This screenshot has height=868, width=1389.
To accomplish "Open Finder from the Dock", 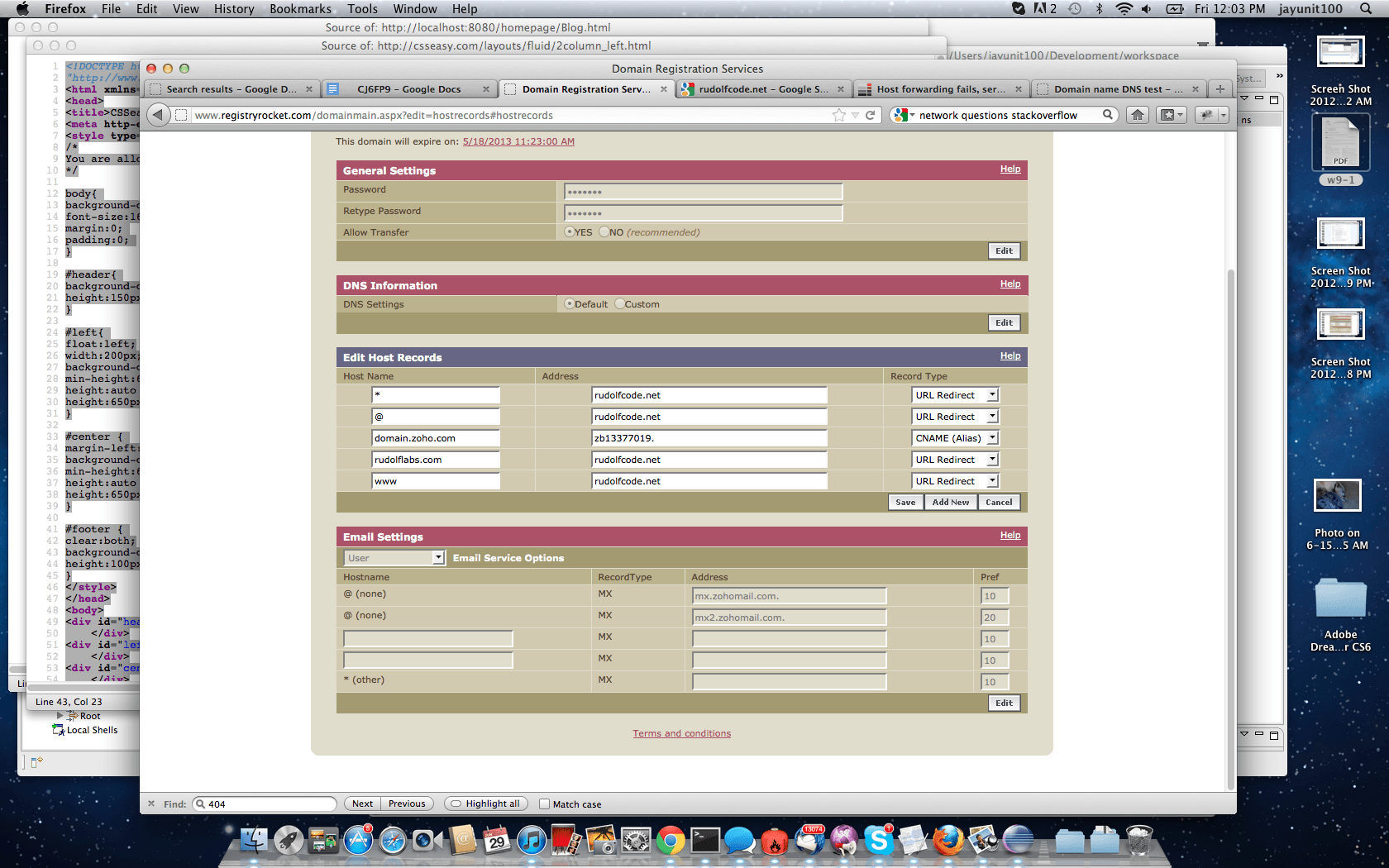I will click(254, 841).
